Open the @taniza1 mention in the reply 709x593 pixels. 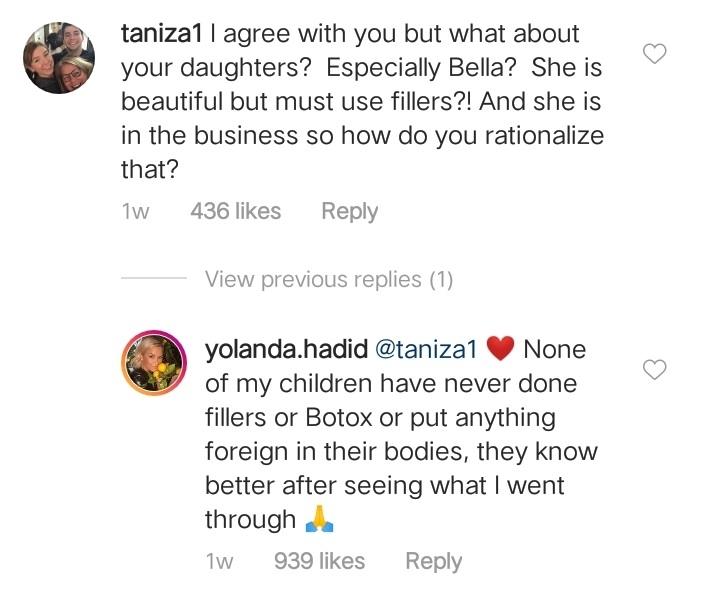click(x=426, y=350)
